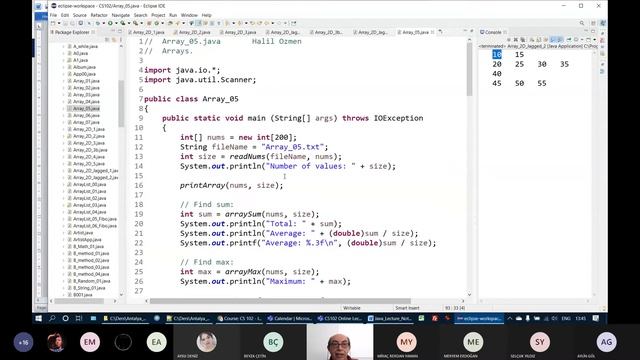Maximize the Console view
Viewport: 640px width, 360px height.
point(593,31)
